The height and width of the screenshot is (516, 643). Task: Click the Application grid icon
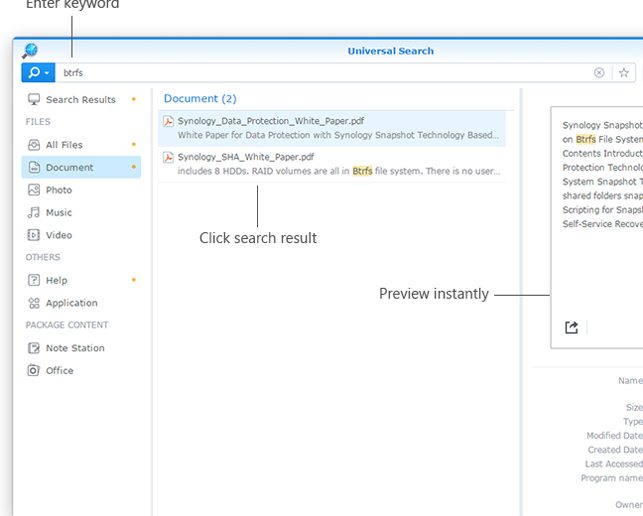[x=34, y=303]
